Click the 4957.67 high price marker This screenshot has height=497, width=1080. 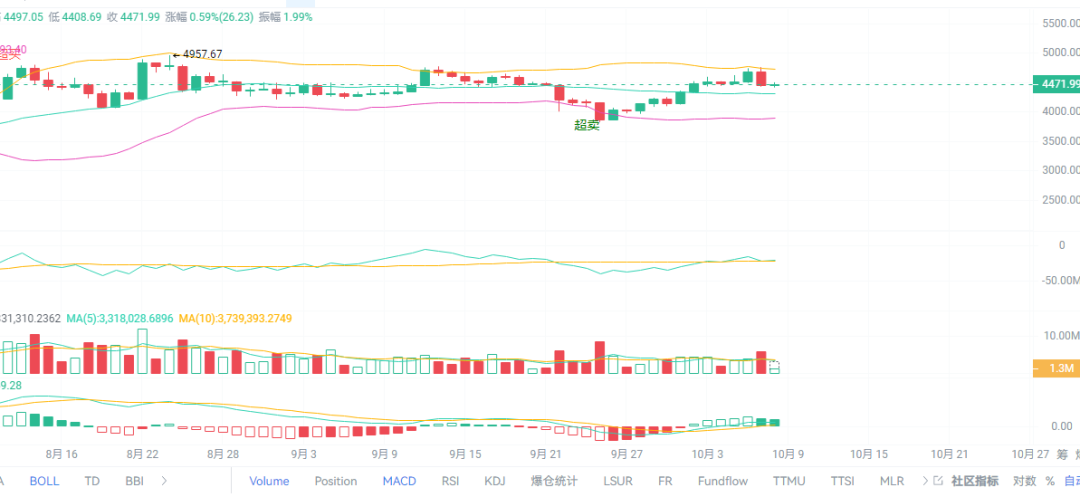click(x=201, y=54)
